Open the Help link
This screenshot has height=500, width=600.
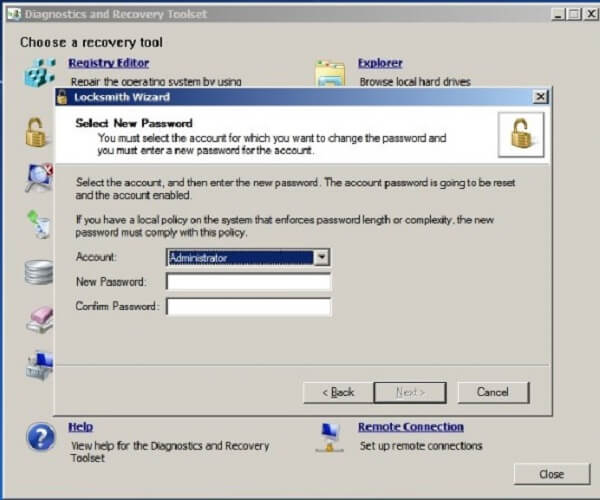click(x=80, y=427)
